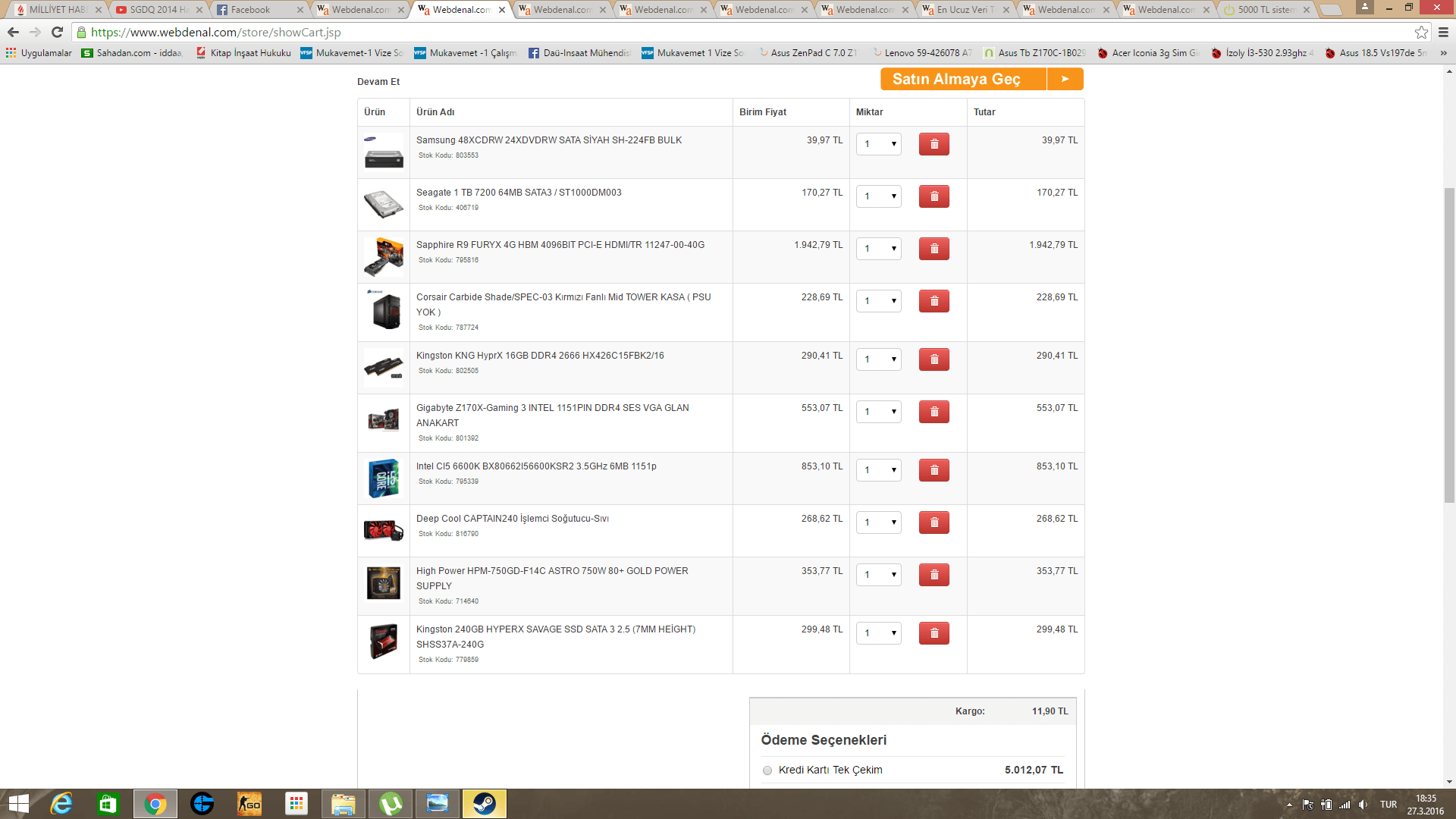Image resolution: width=1456 pixels, height=819 pixels.
Task: Open Chrome's hamburger menu icon
Action: (x=1443, y=32)
